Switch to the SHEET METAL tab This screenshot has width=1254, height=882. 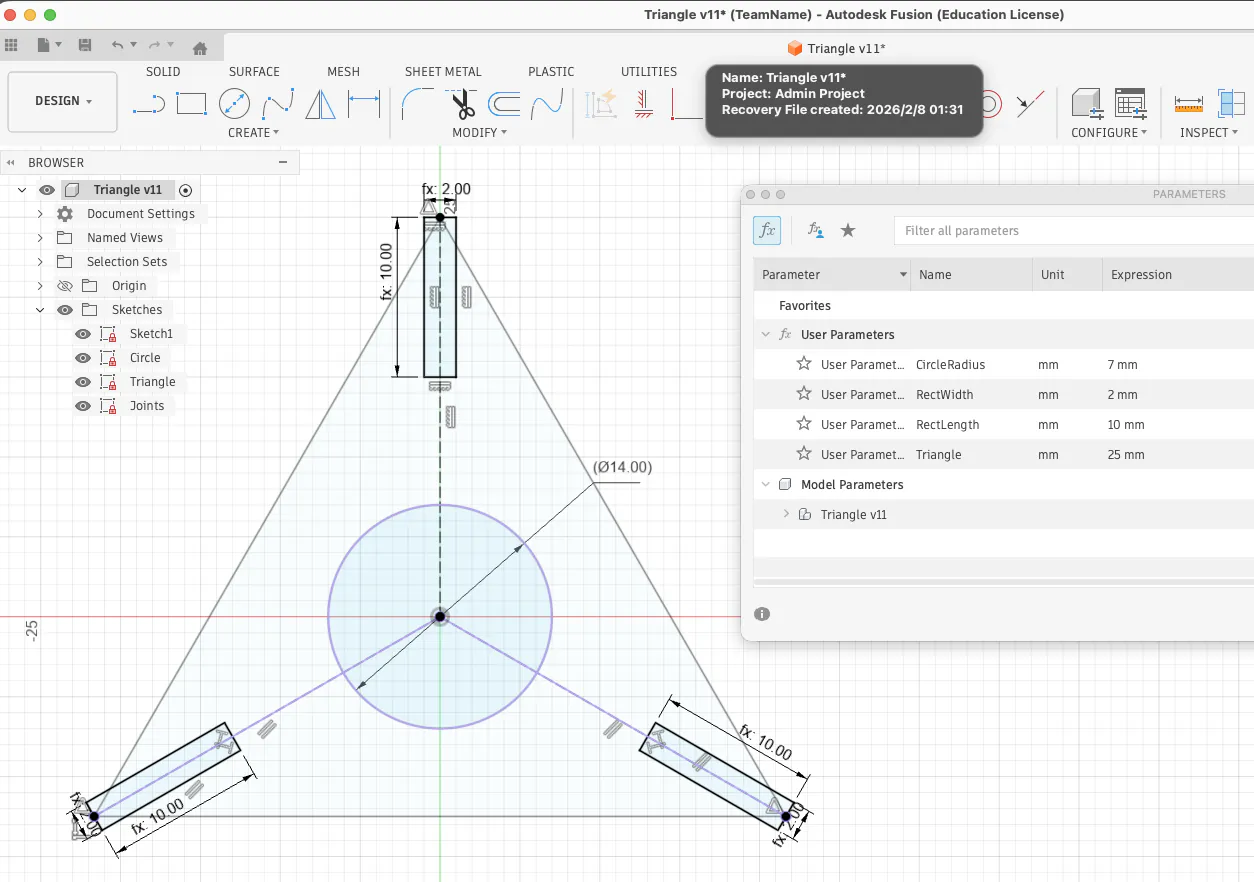443,71
